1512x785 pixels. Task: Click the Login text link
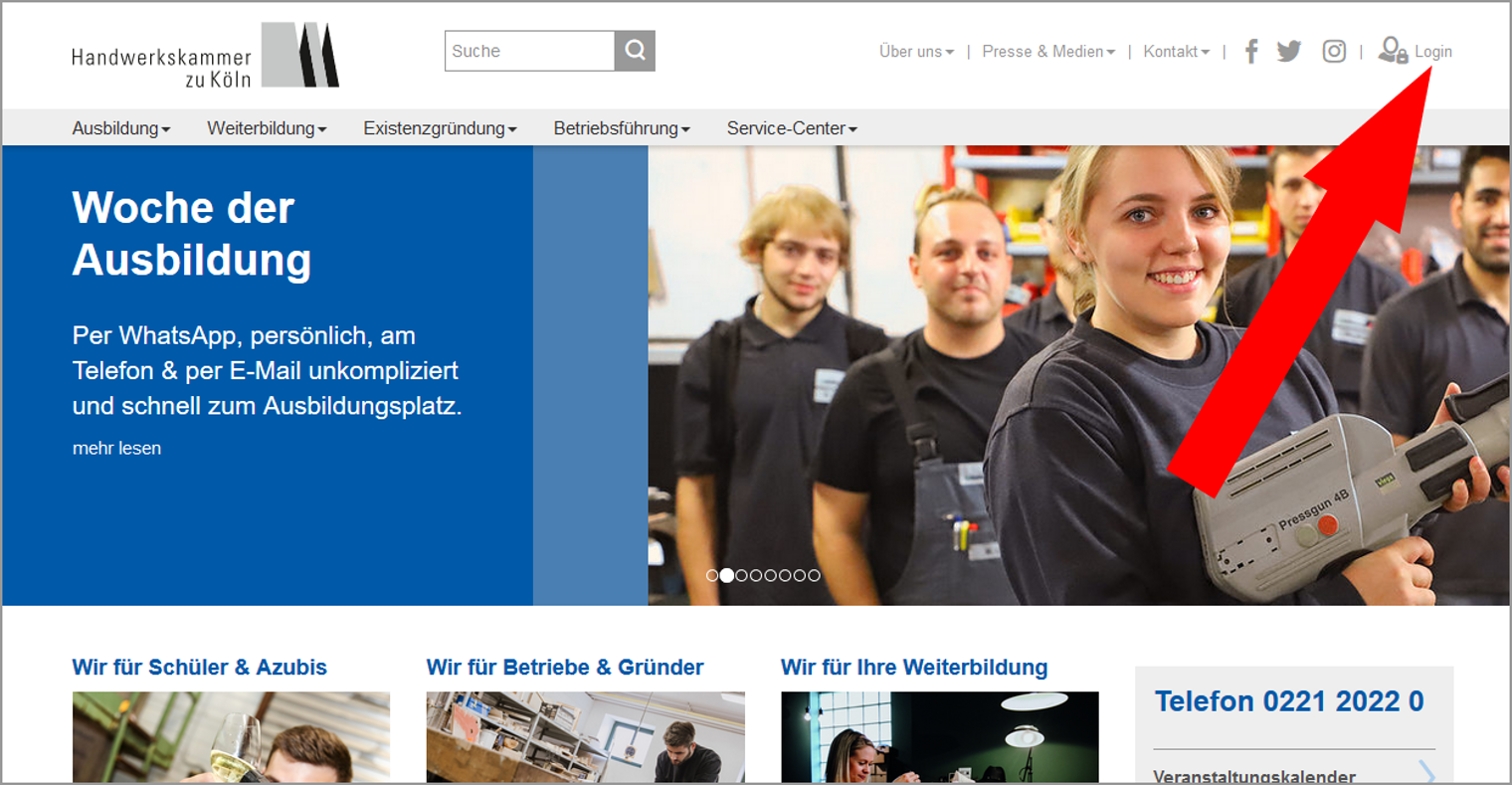click(1433, 52)
